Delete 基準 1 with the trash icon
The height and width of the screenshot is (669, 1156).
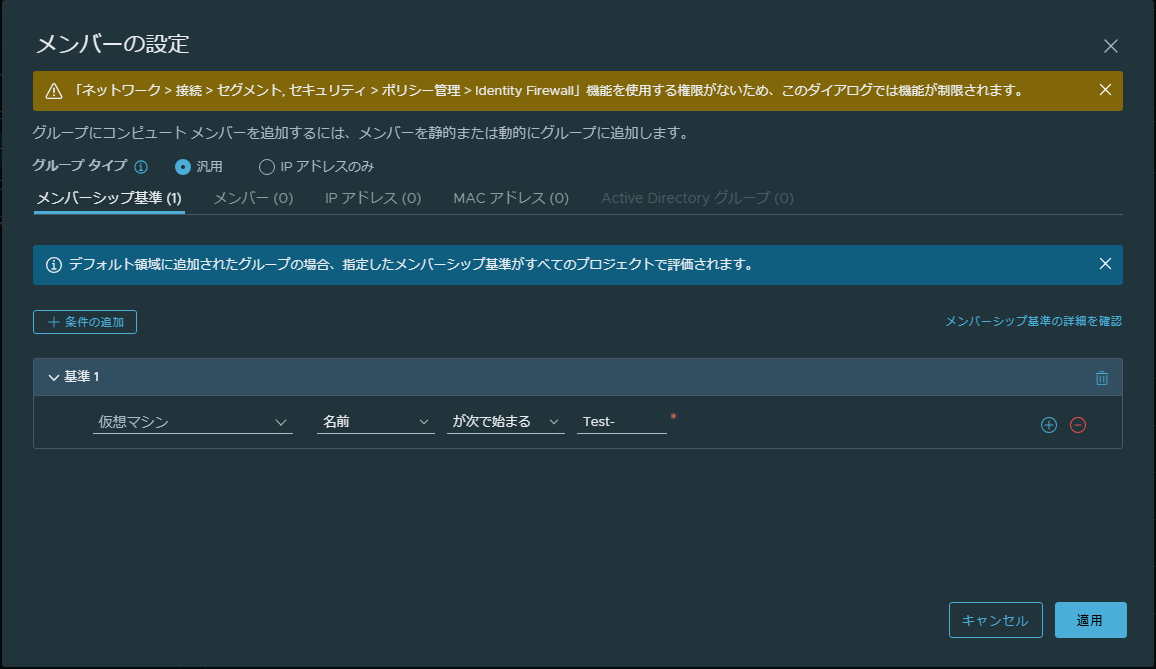click(x=1101, y=378)
